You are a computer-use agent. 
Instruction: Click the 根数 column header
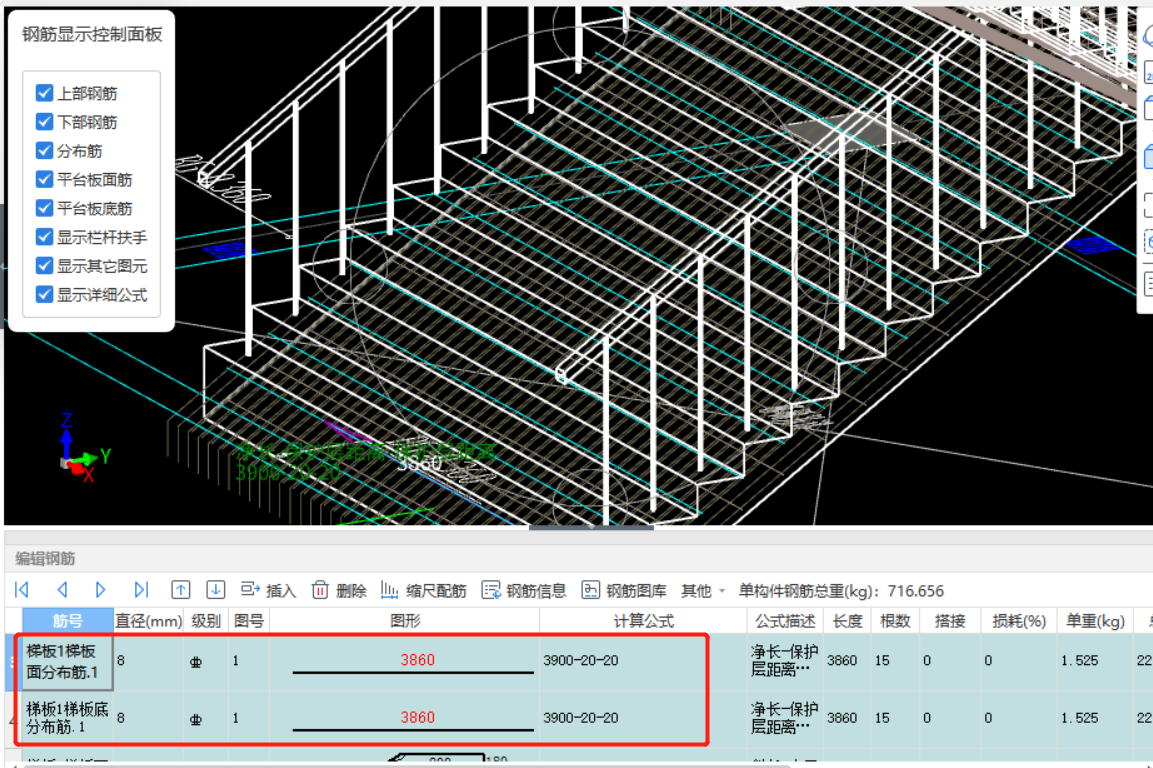coord(895,621)
